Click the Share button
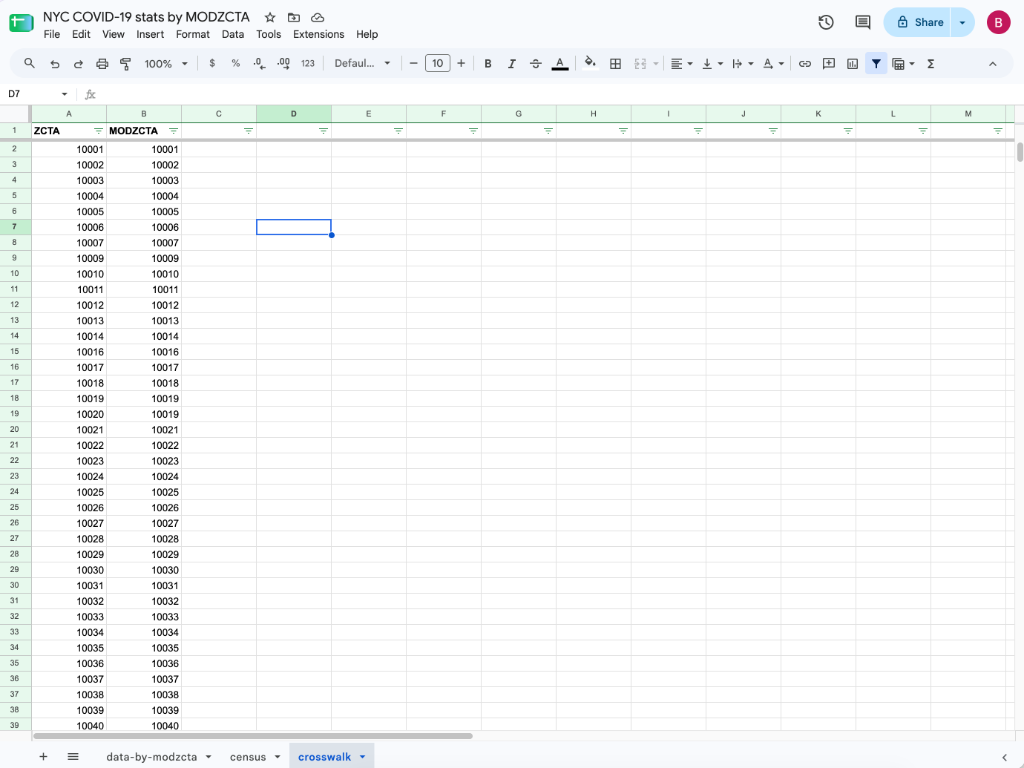 click(x=918, y=22)
